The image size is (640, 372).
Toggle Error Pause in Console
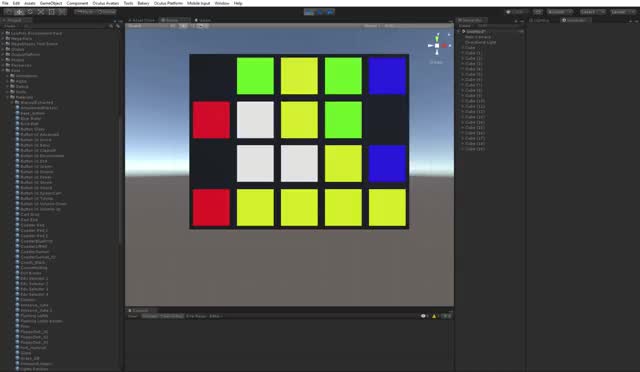pos(197,316)
